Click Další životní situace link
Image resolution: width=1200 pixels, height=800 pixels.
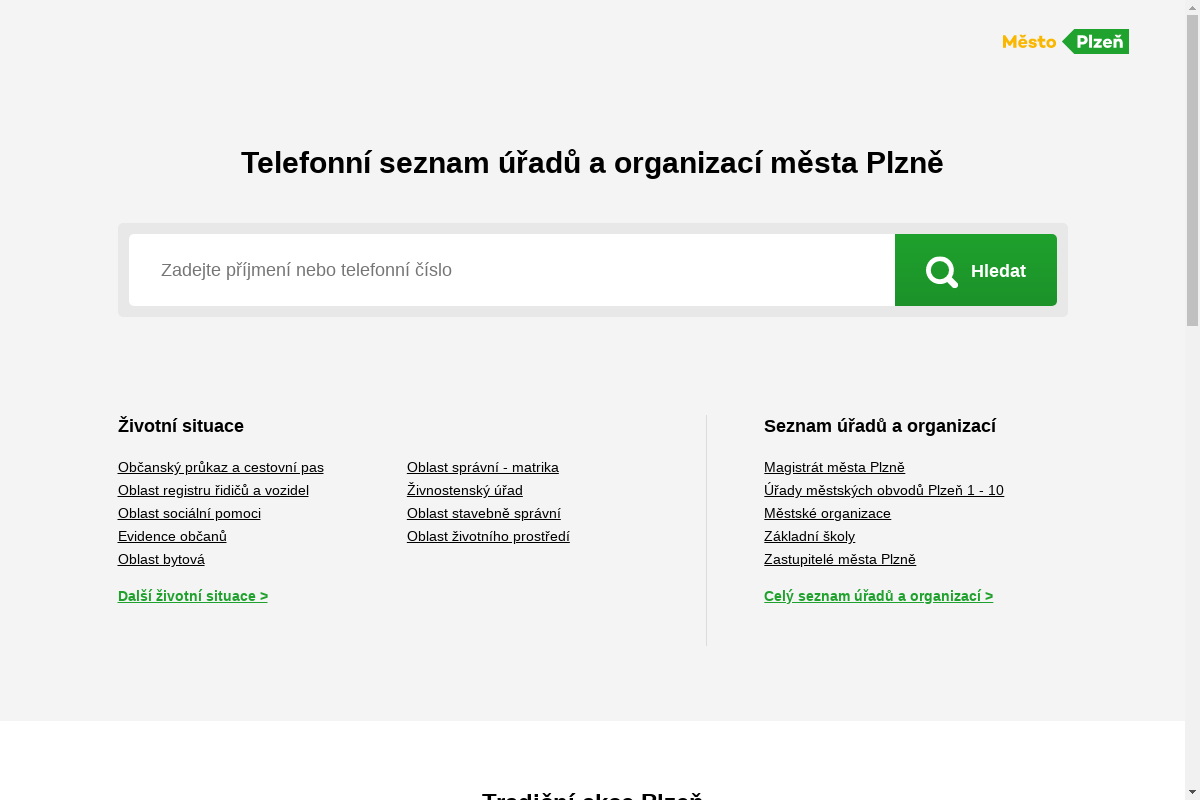click(193, 596)
